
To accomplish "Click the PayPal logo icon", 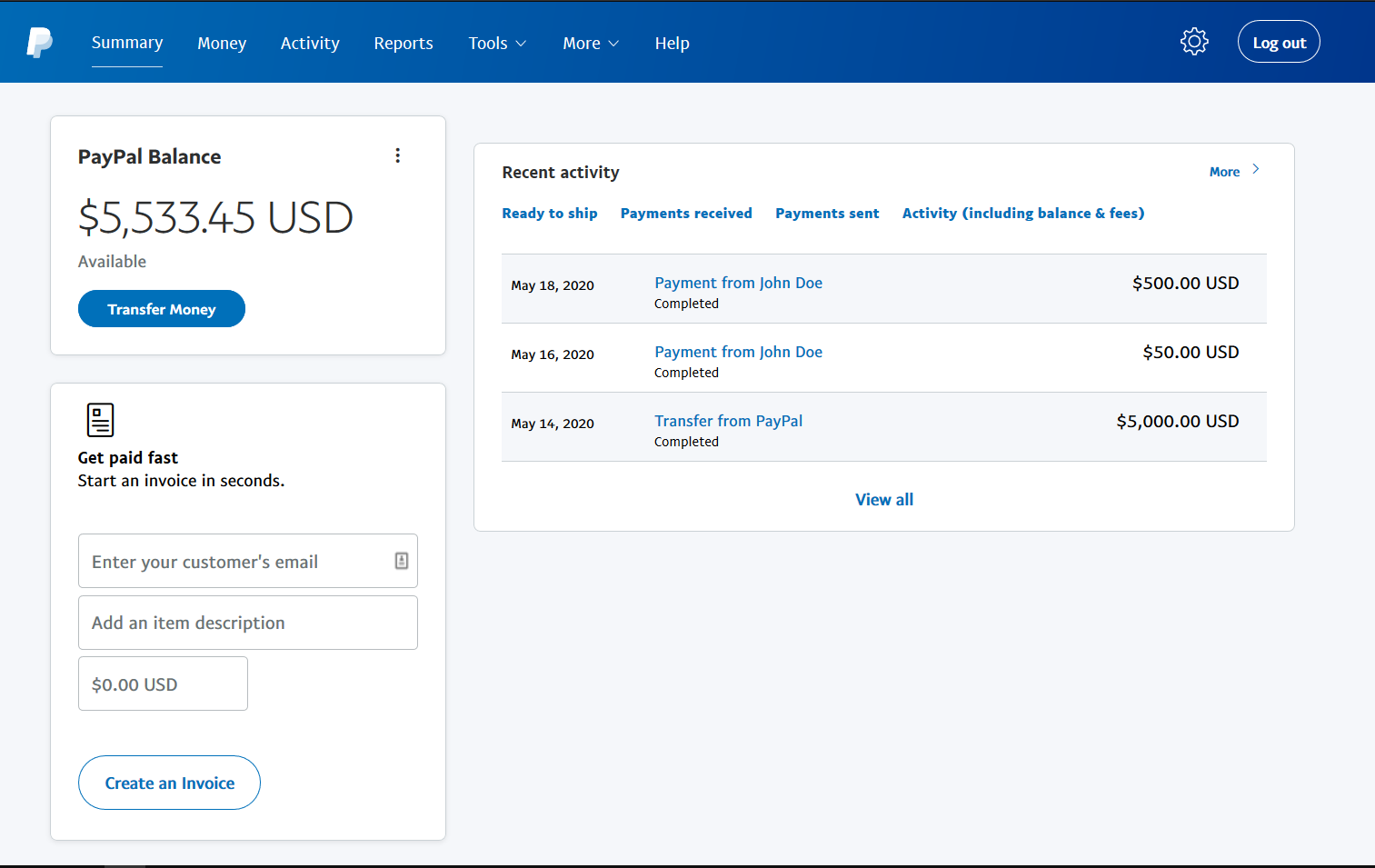I will click(39, 43).
